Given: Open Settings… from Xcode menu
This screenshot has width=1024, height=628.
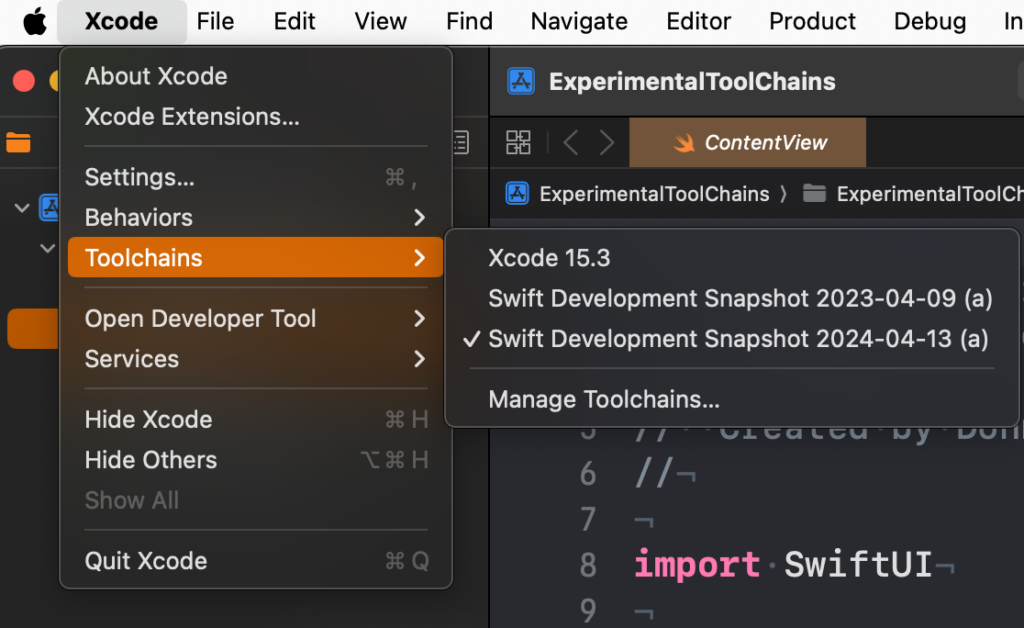Looking at the screenshot, I should pyautogui.click(x=255, y=178).
